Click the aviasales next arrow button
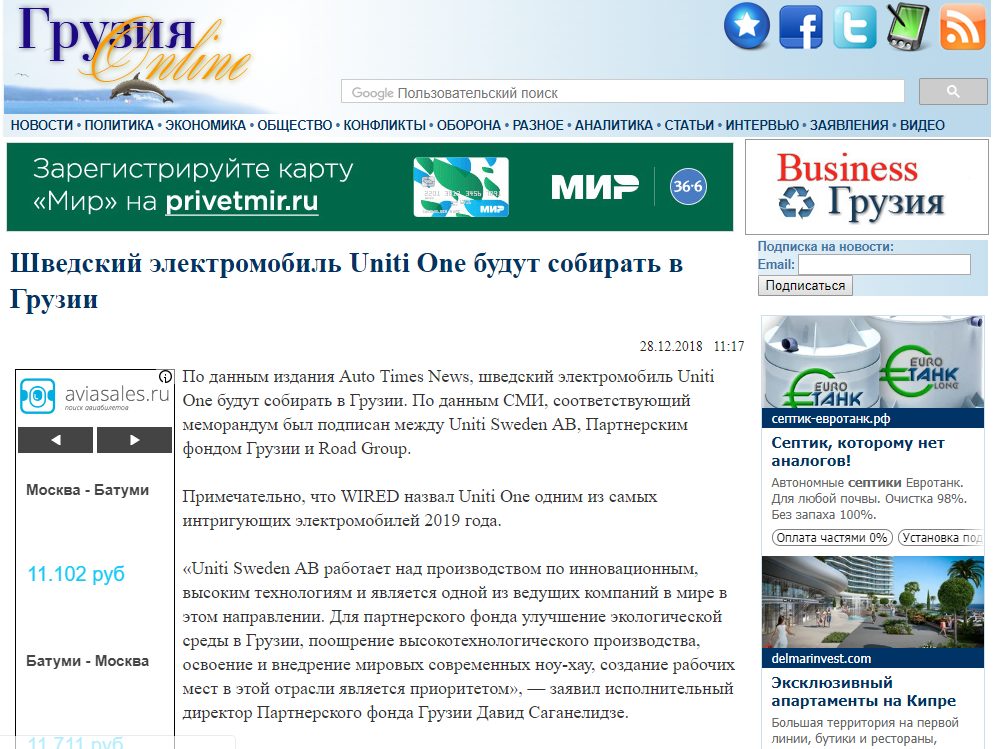 134,440
